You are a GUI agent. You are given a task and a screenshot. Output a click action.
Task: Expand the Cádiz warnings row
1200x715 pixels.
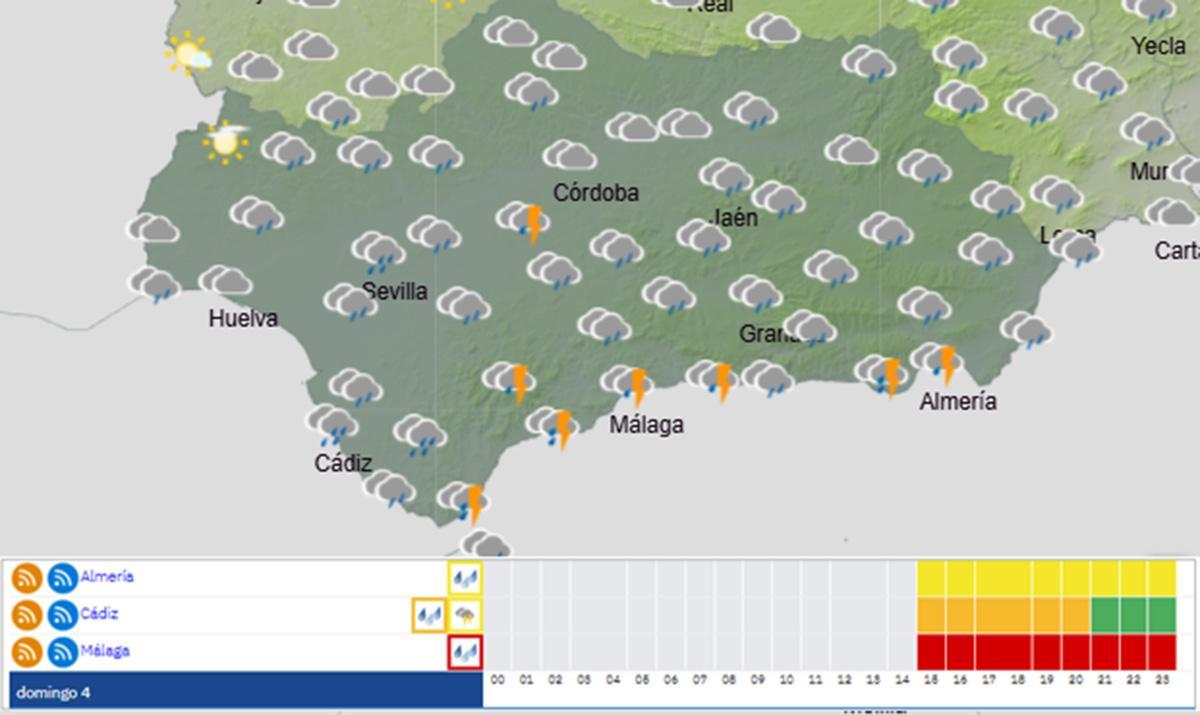pos(102,614)
